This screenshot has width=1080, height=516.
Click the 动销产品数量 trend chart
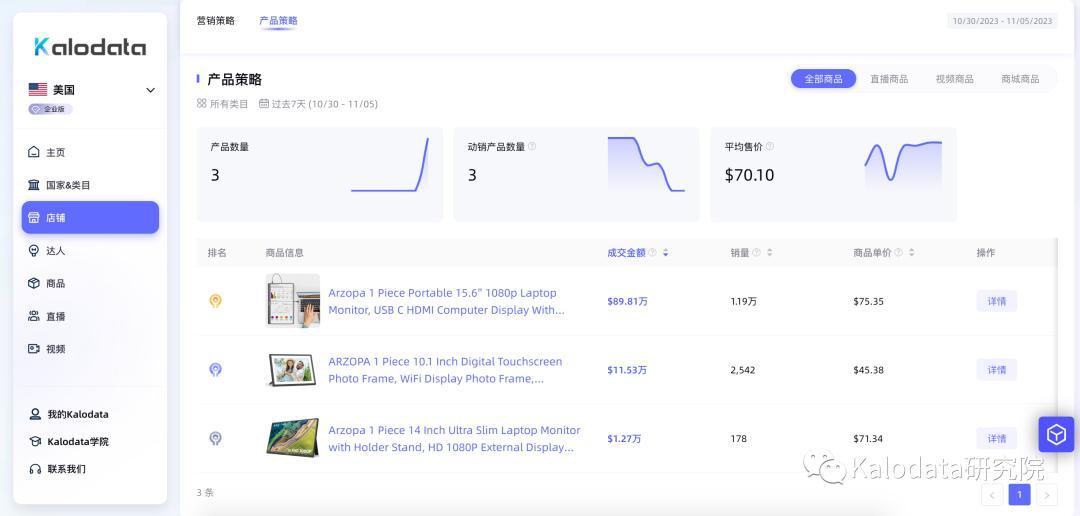pyautogui.click(x=646, y=164)
